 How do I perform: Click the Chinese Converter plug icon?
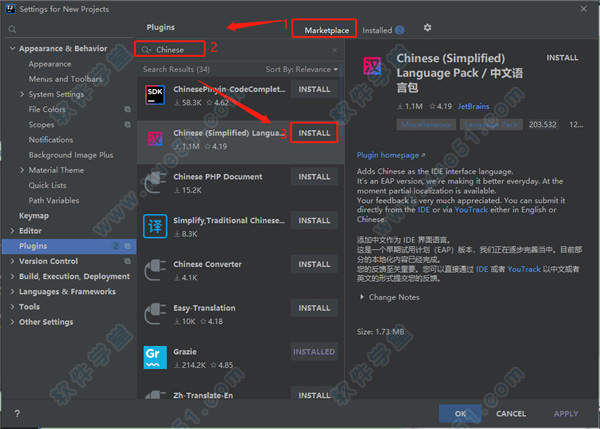coord(155,270)
